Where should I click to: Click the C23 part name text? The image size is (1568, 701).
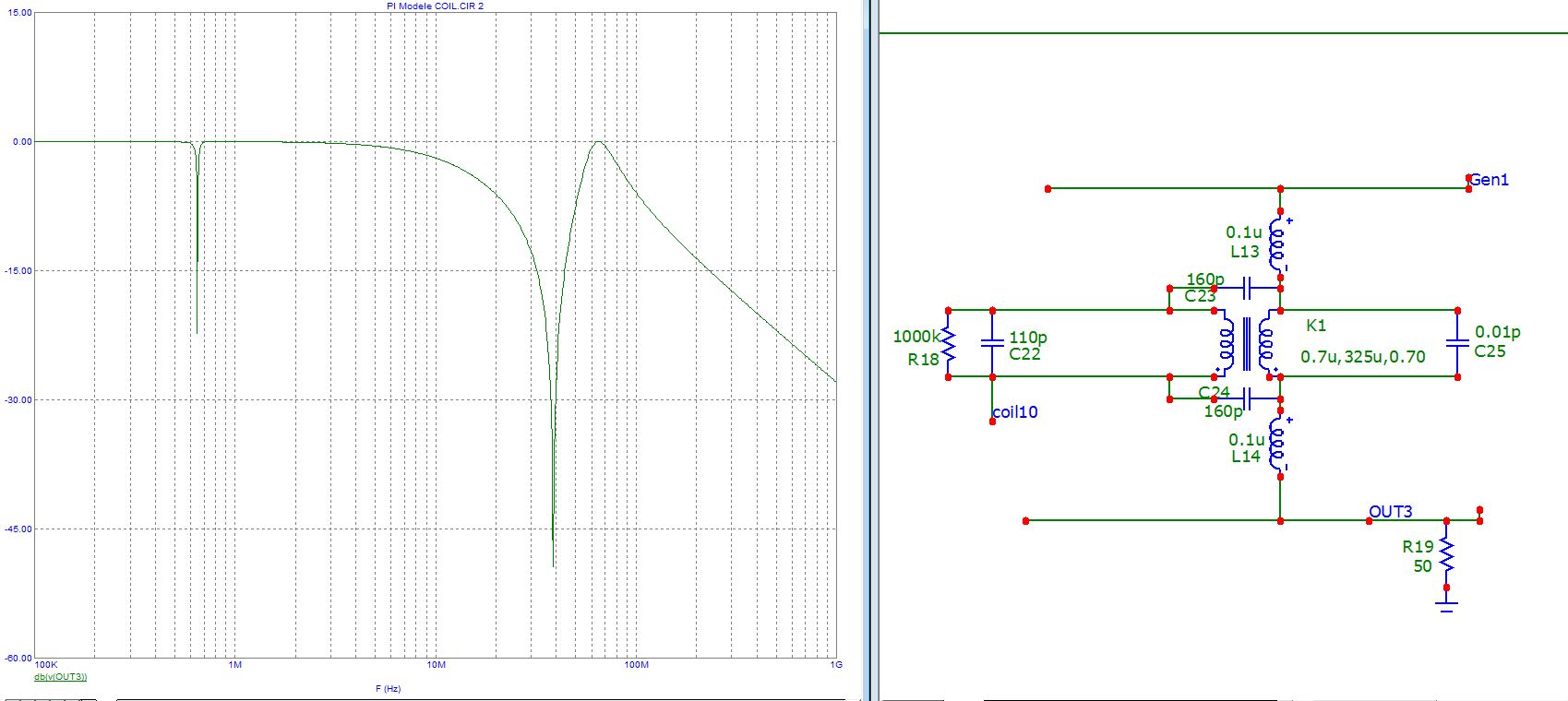[1201, 296]
